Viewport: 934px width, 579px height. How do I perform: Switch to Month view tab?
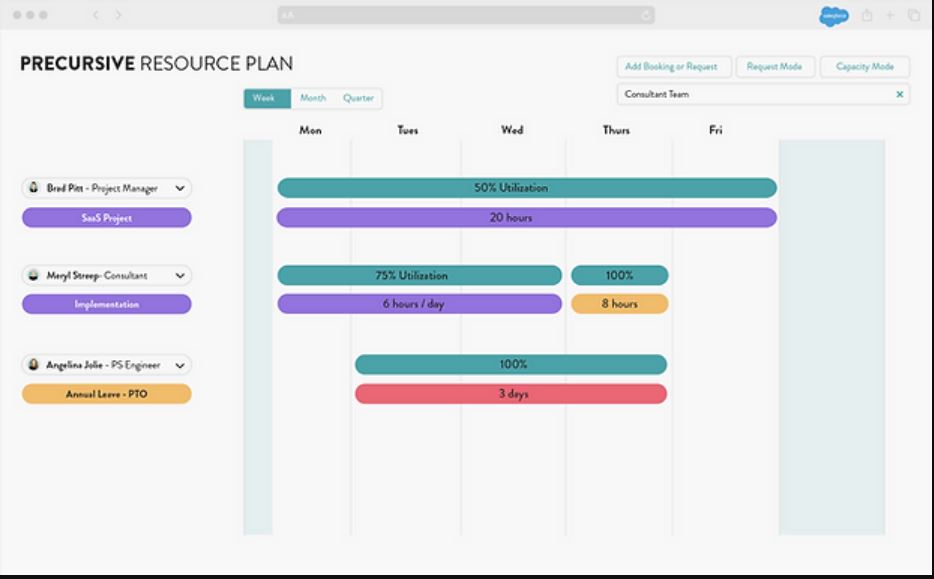(x=313, y=98)
